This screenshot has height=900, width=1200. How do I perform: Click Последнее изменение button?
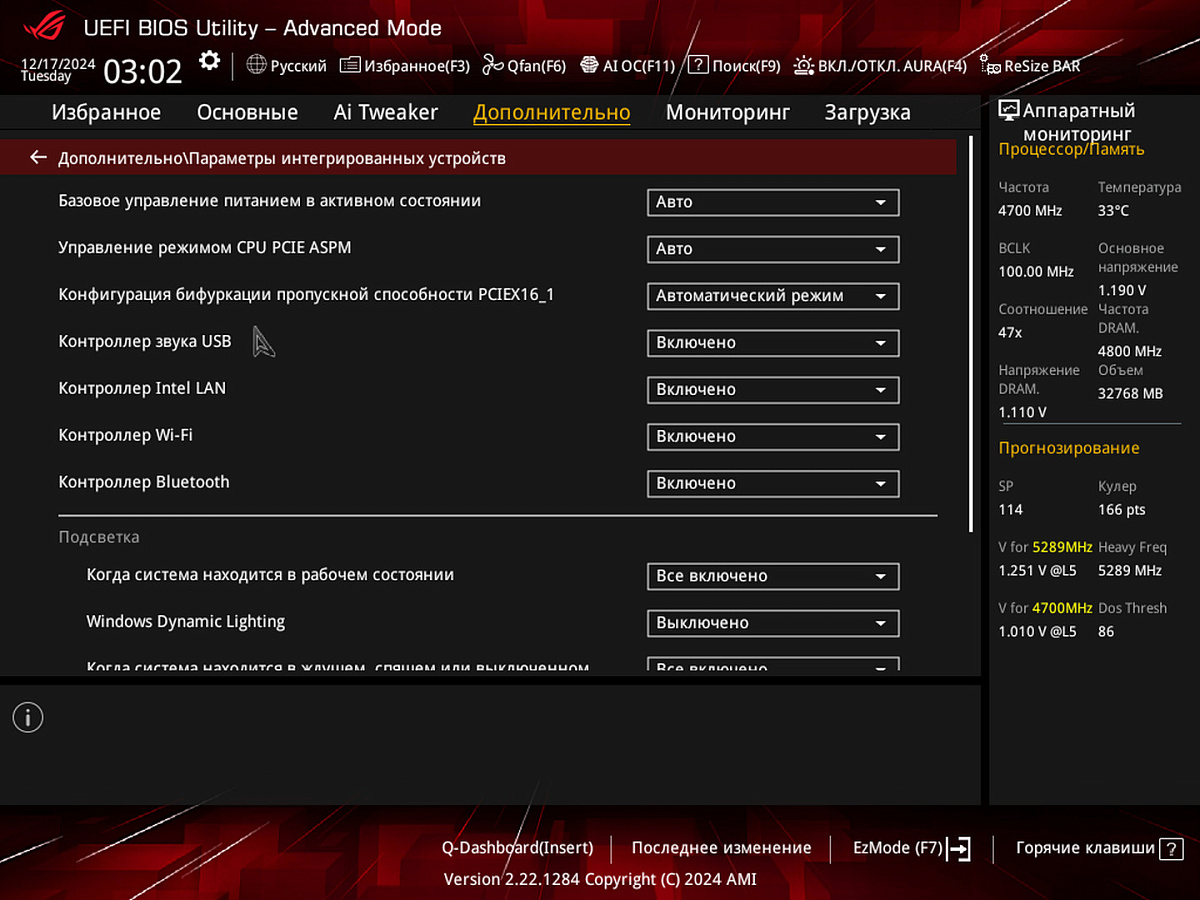722,848
